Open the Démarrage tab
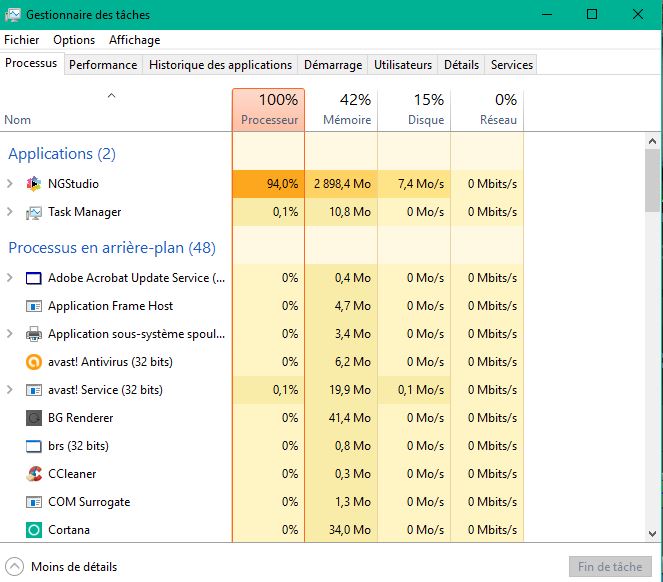The image size is (663, 582). tap(333, 65)
